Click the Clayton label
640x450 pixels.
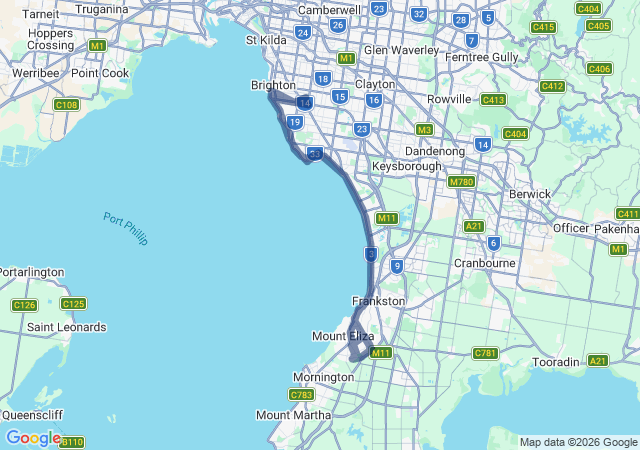click(375, 85)
